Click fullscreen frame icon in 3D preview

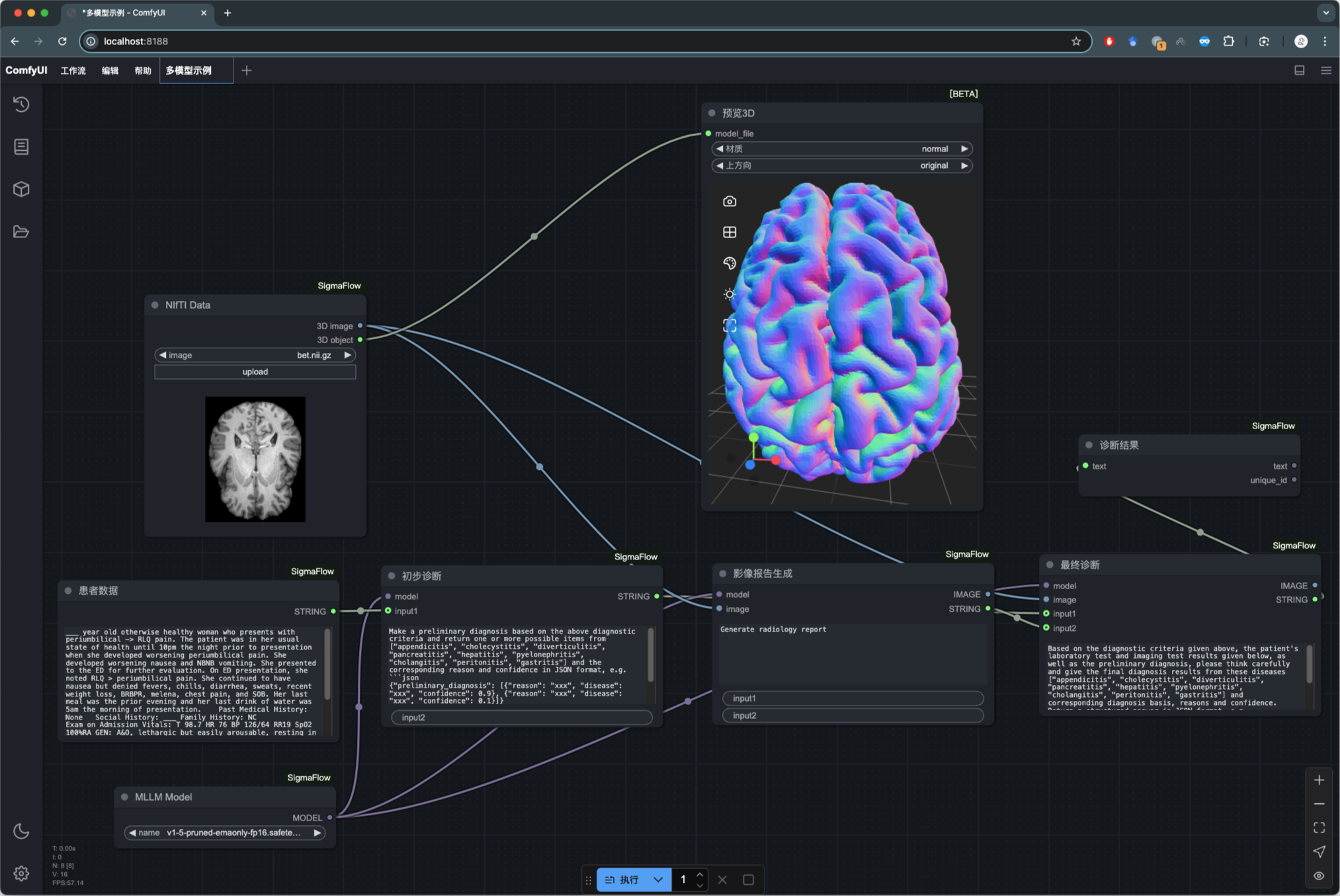[x=730, y=325]
